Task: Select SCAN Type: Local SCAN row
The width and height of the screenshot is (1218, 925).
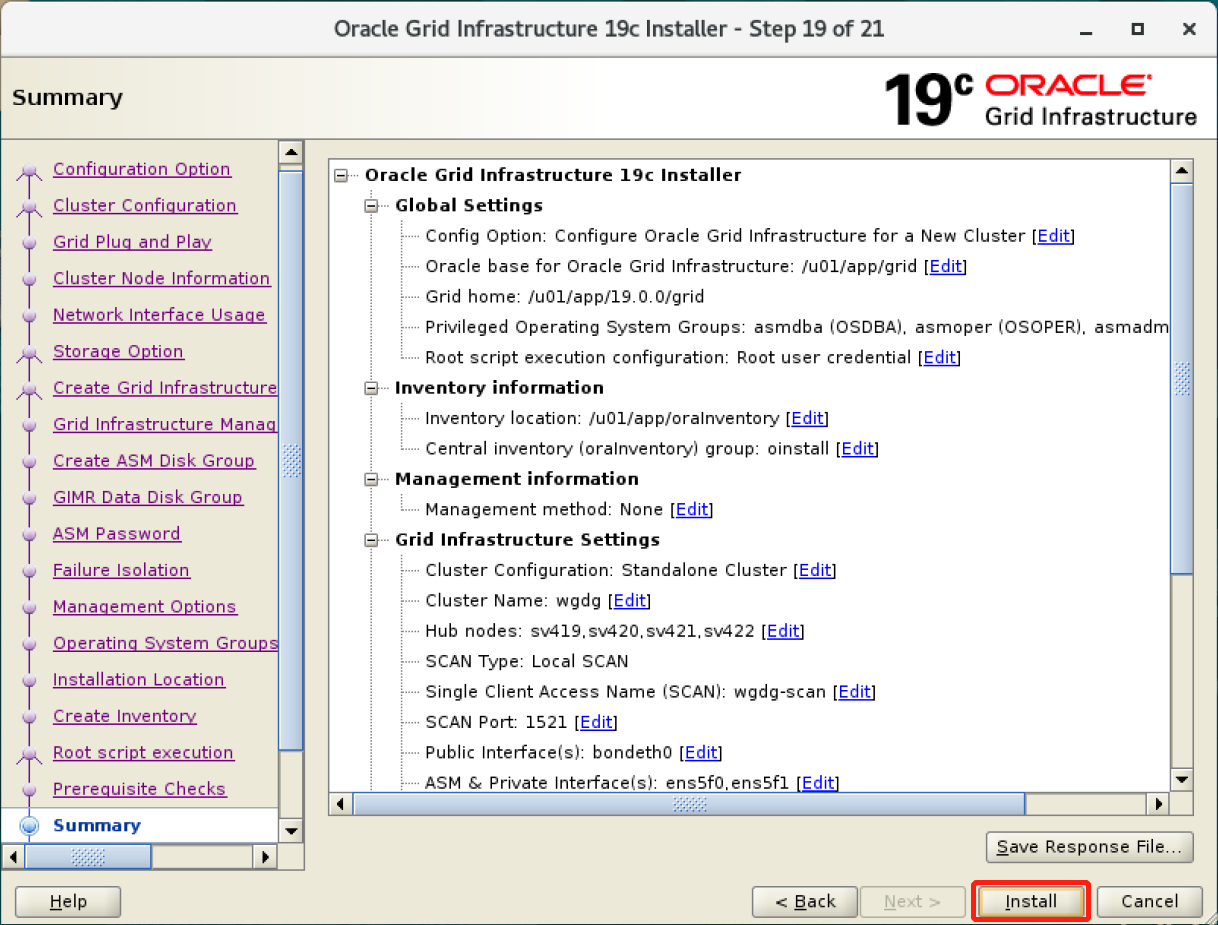Action: coord(527,662)
